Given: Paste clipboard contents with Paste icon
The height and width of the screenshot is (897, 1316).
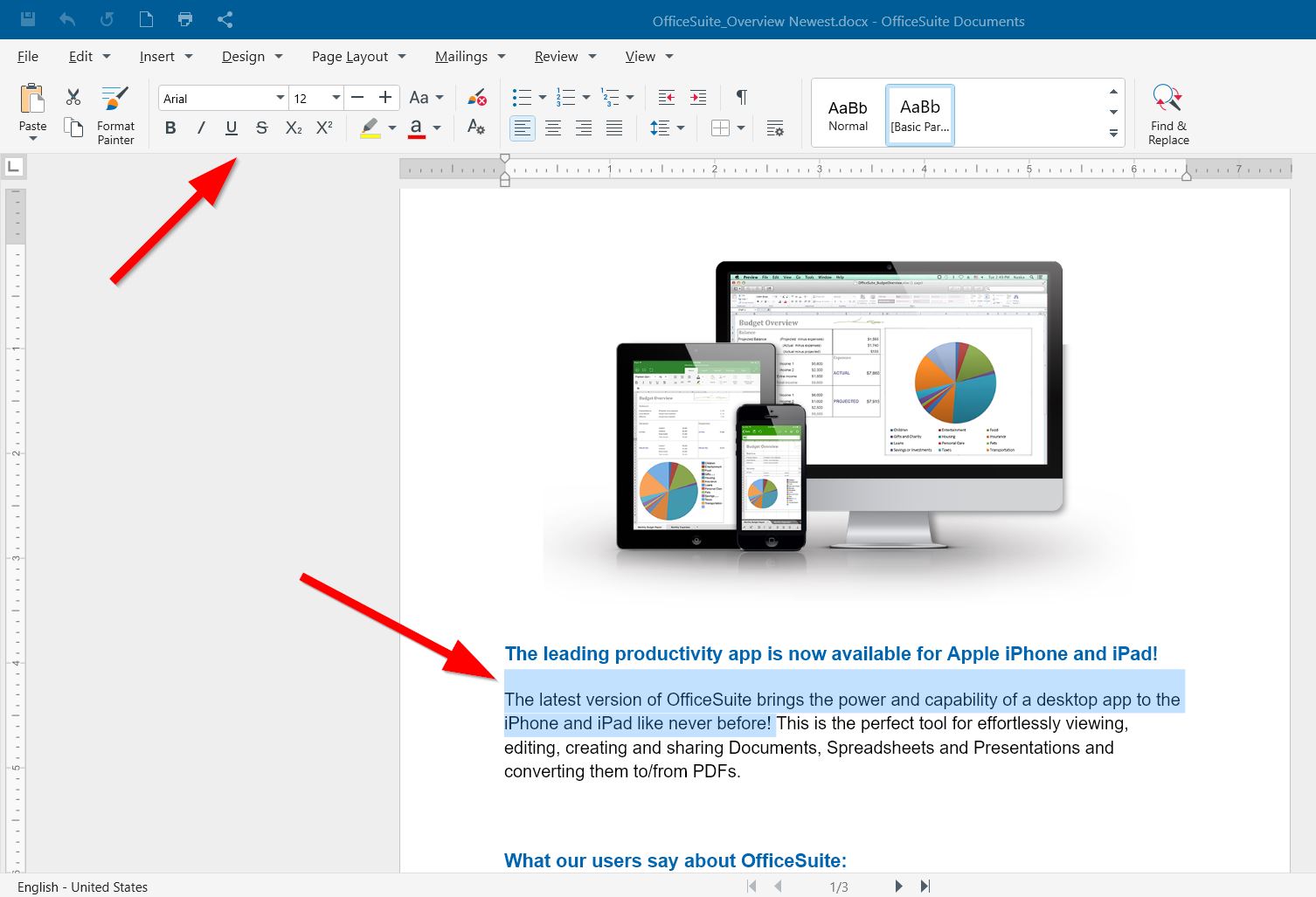Looking at the screenshot, I should coord(32,99).
